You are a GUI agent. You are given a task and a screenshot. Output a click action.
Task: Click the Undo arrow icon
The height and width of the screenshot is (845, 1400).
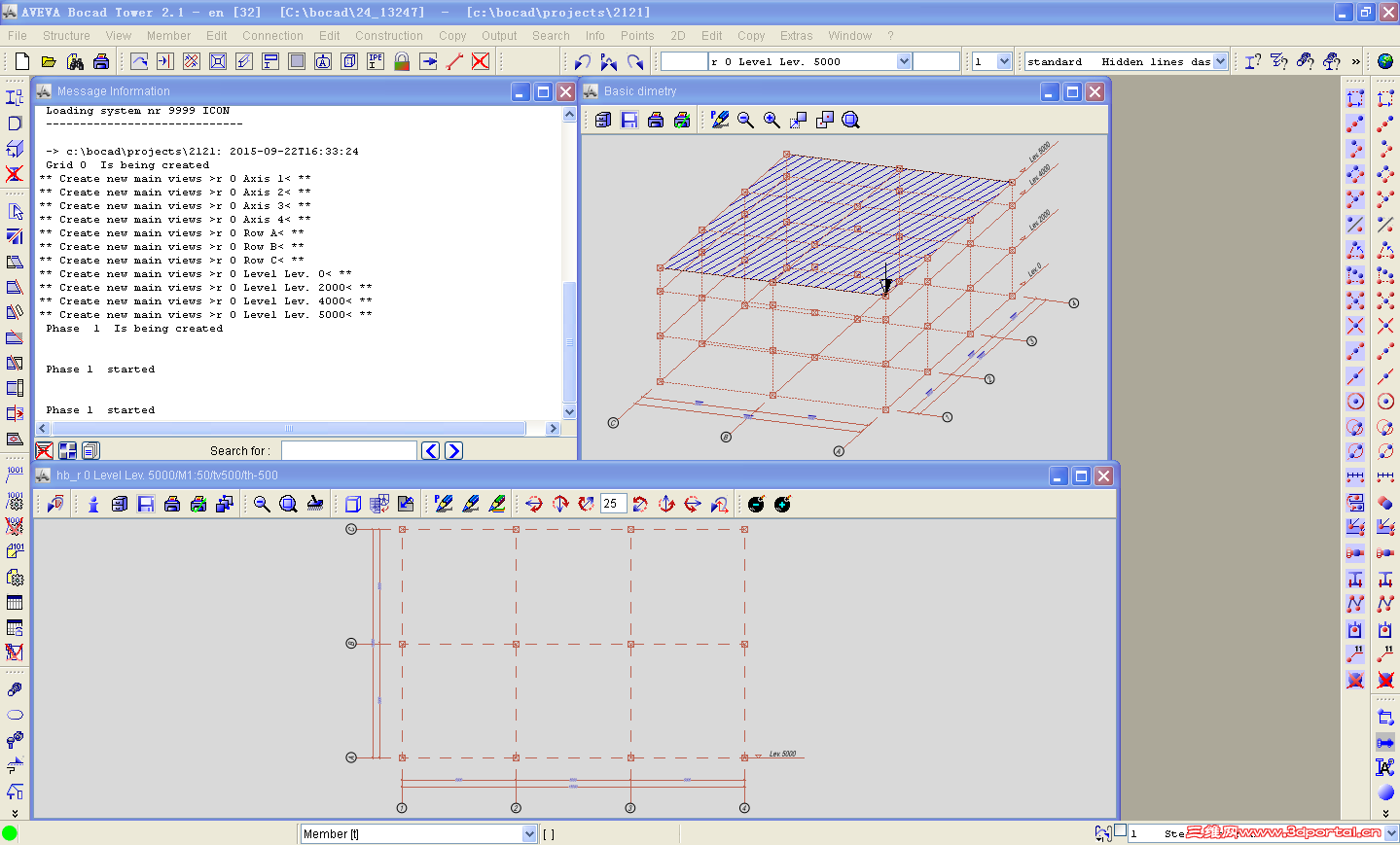coord(583,61)
